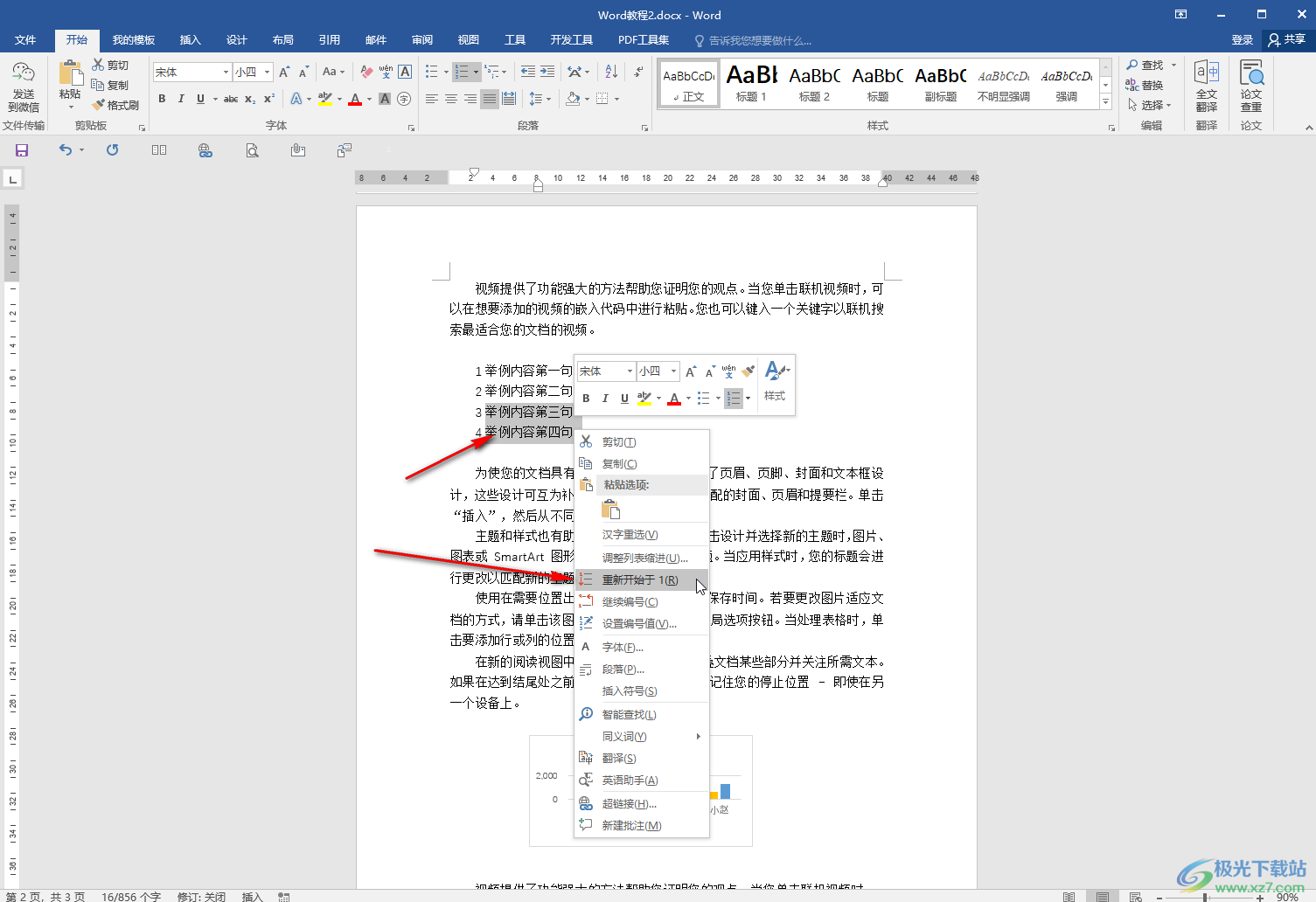Click the Cut scissors icon in ribbon

[98, 65]
